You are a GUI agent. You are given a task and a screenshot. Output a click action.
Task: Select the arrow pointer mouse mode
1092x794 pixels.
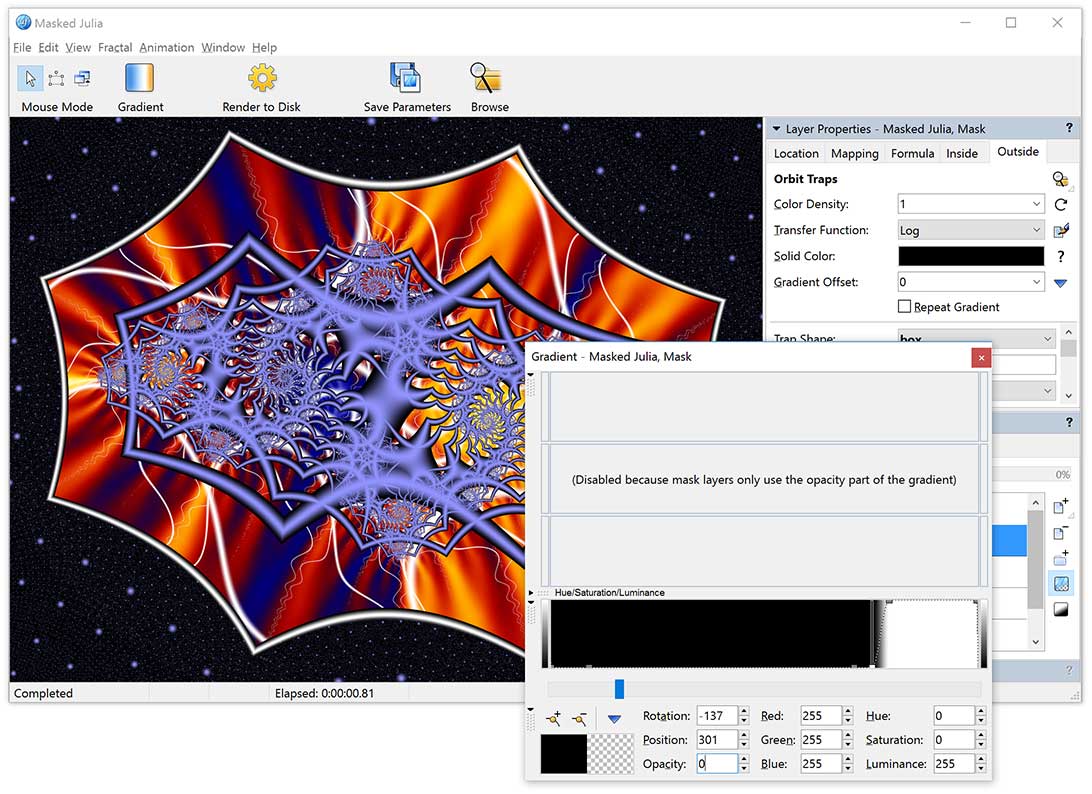point(30,78)
